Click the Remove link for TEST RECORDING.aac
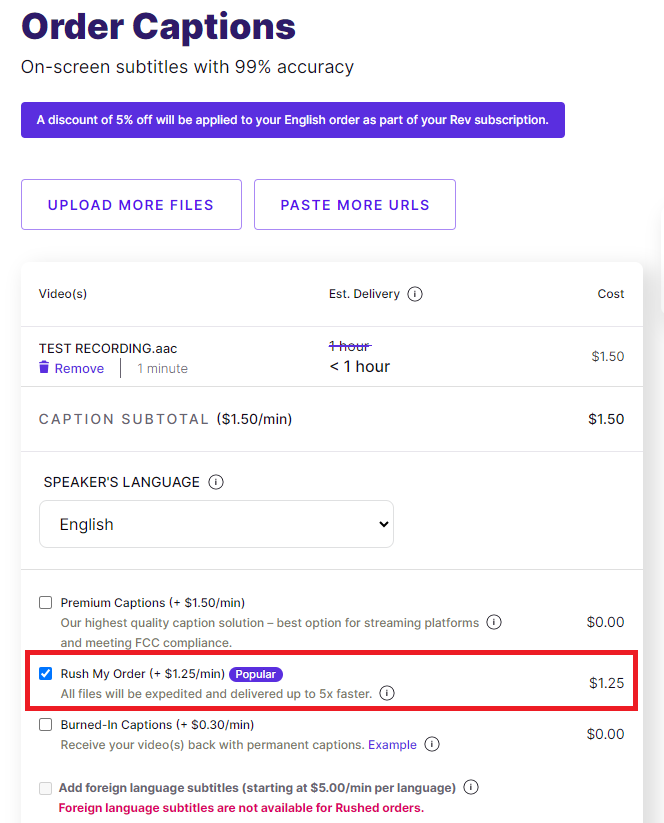Viewport: 664px width, 823px height. pos(79,368)
